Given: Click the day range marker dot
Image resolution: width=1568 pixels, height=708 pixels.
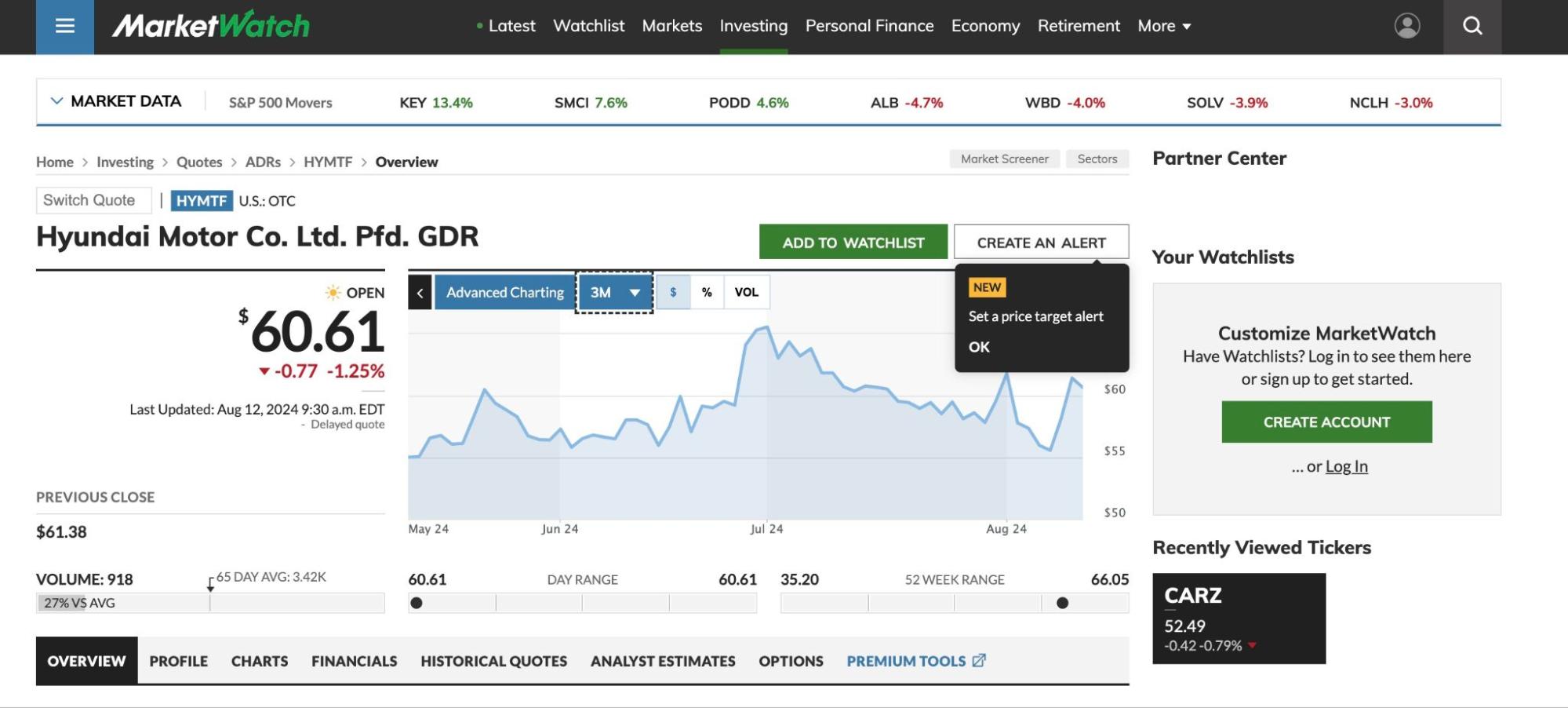Looking at the screenshot, I should tap(417, 603).
